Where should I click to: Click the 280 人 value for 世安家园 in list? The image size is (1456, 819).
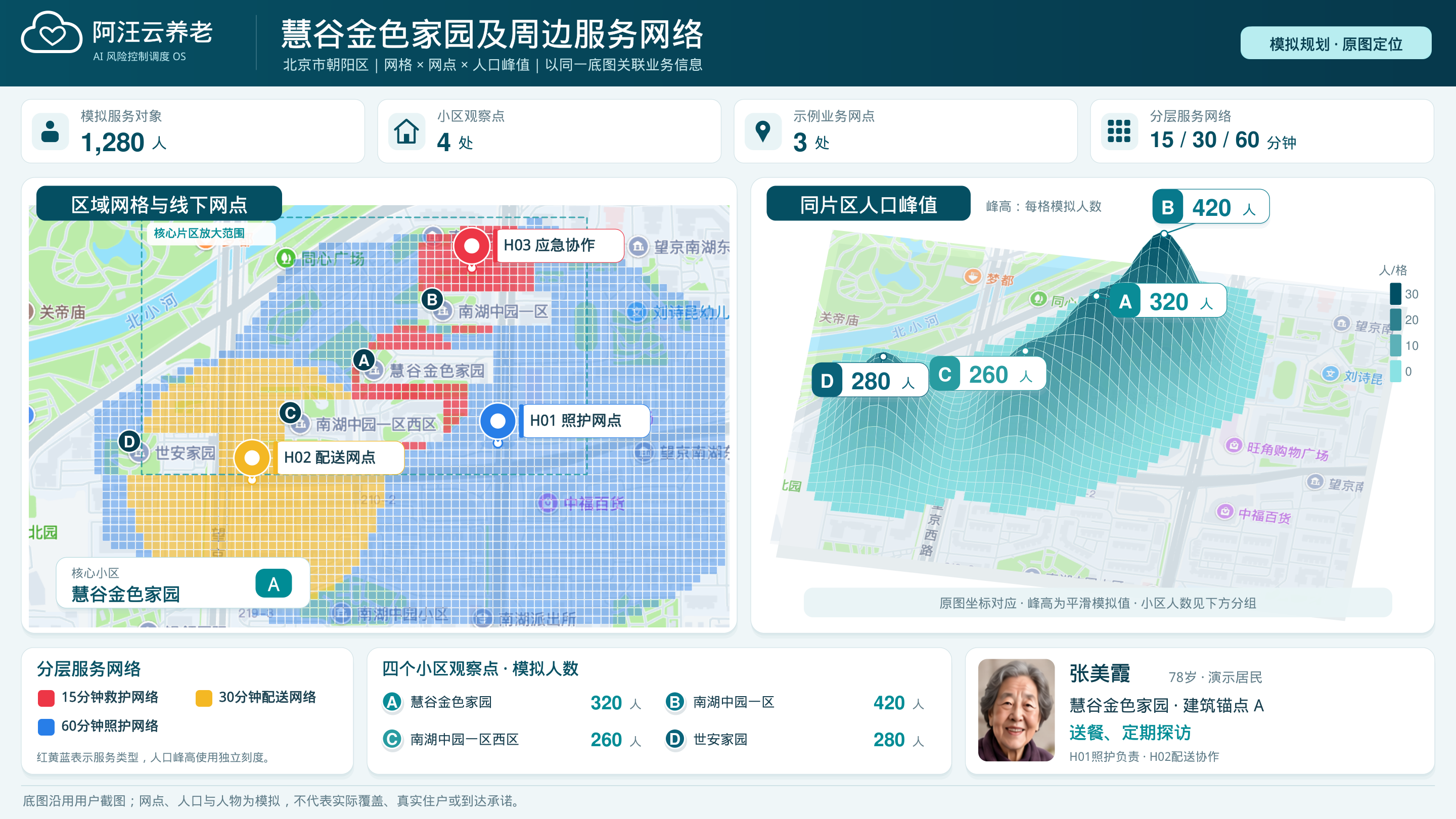click(899, 740)
